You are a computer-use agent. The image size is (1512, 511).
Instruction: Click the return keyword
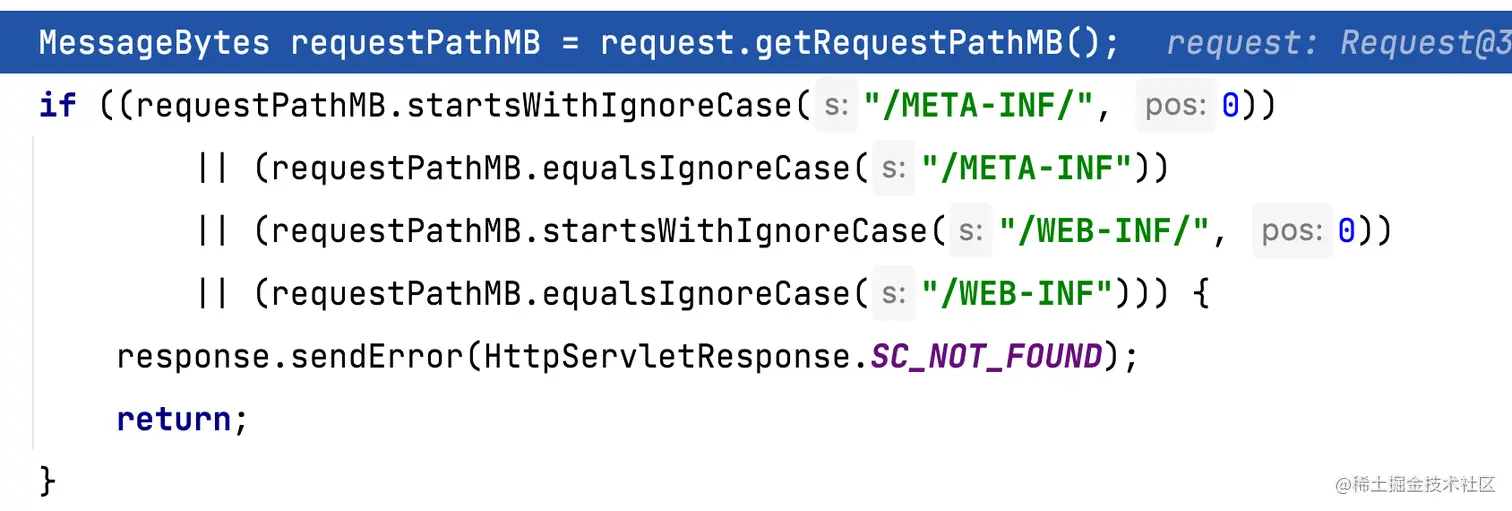click(x=174, y=419)
